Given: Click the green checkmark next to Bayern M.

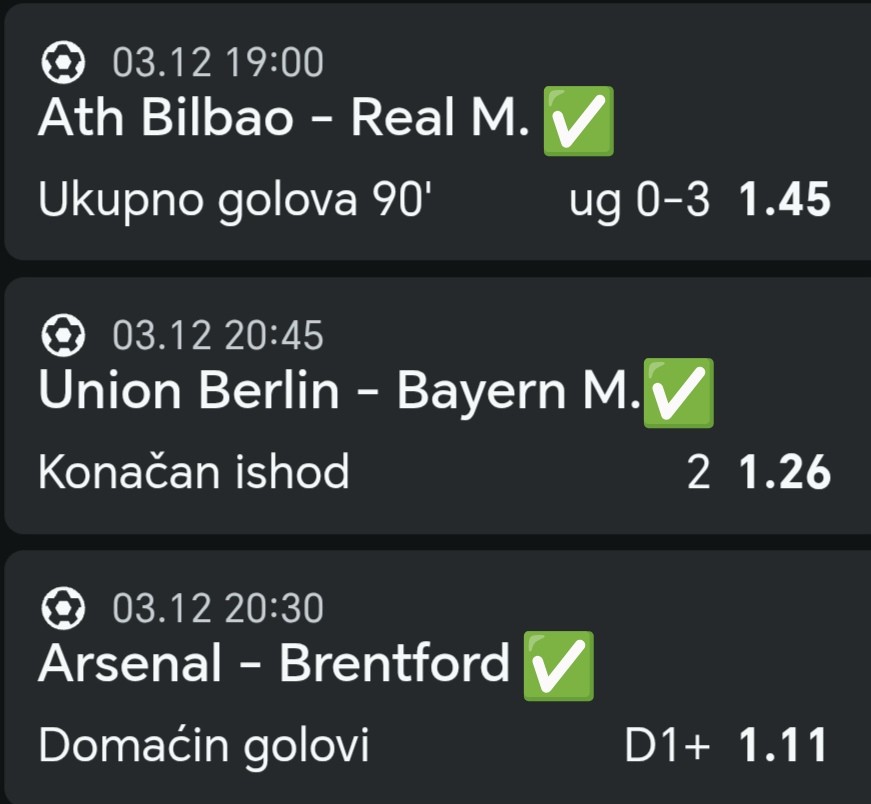Looking at the screenshot, I should (x=680, y=392).
